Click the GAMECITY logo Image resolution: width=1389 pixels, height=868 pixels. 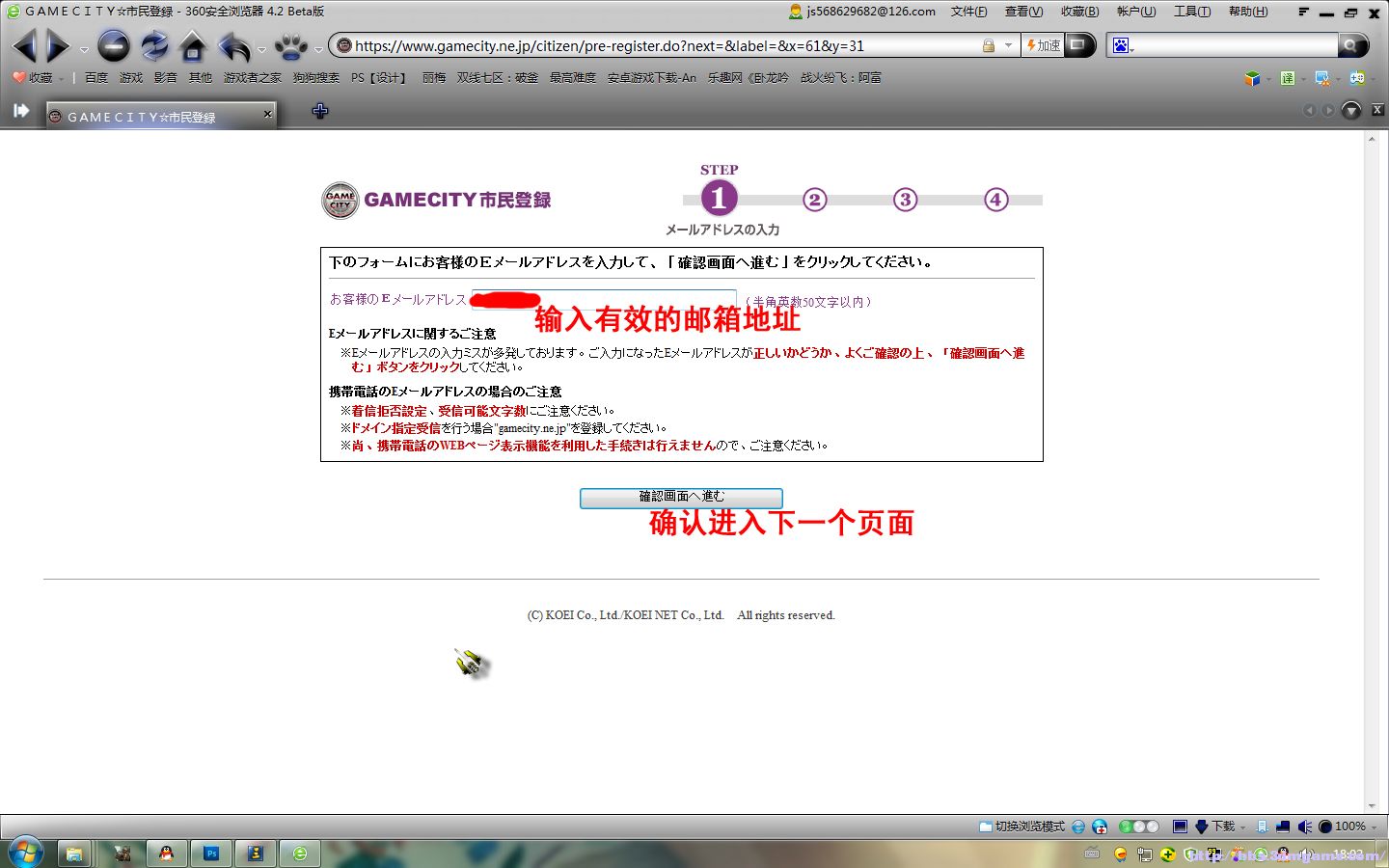(436, 200)
